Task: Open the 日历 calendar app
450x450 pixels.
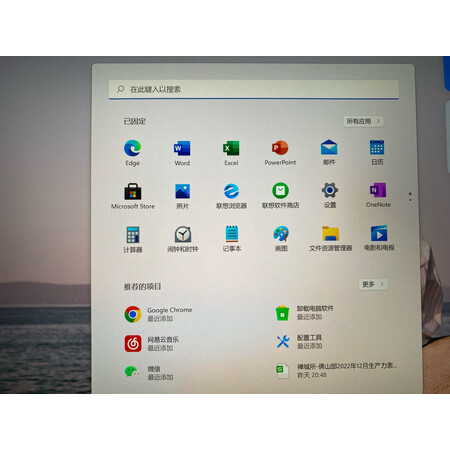Action: 377,152
